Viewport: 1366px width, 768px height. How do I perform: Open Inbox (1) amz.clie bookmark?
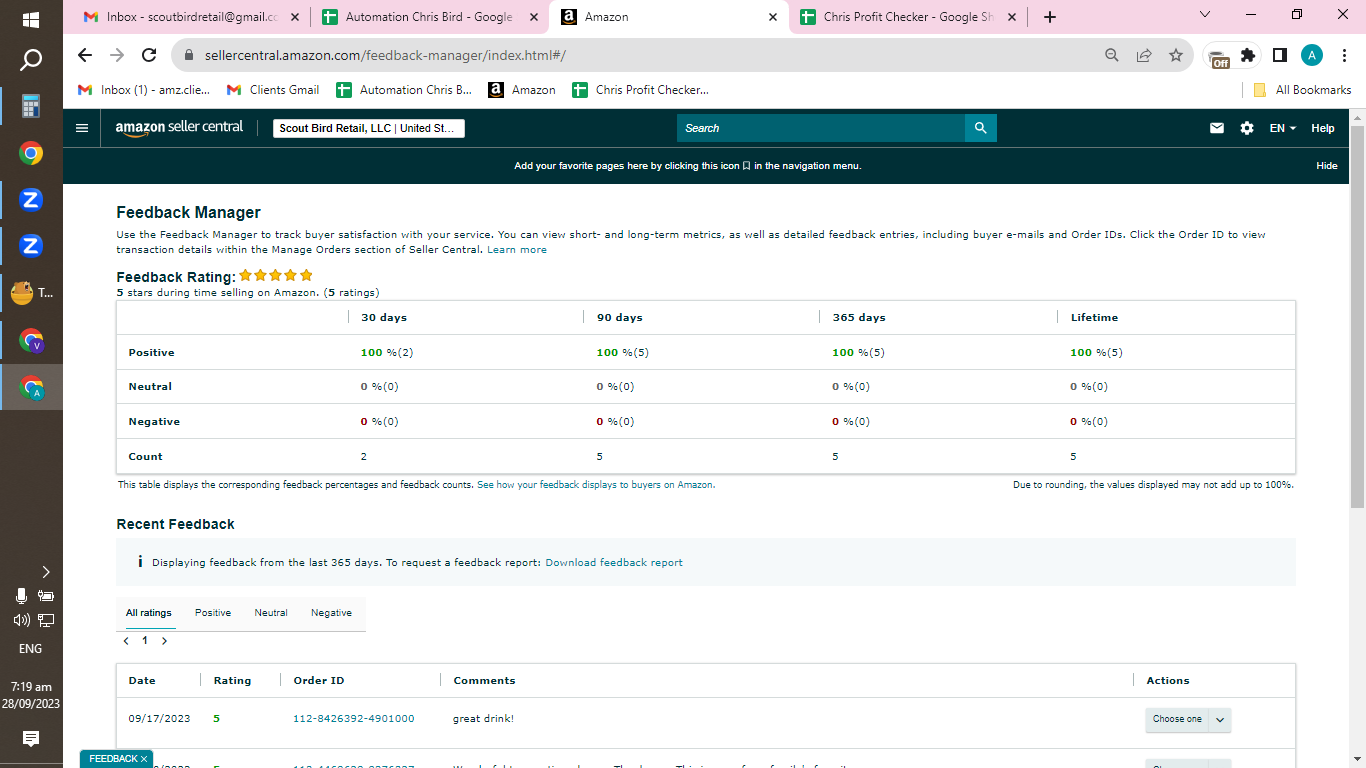(144, 90)
